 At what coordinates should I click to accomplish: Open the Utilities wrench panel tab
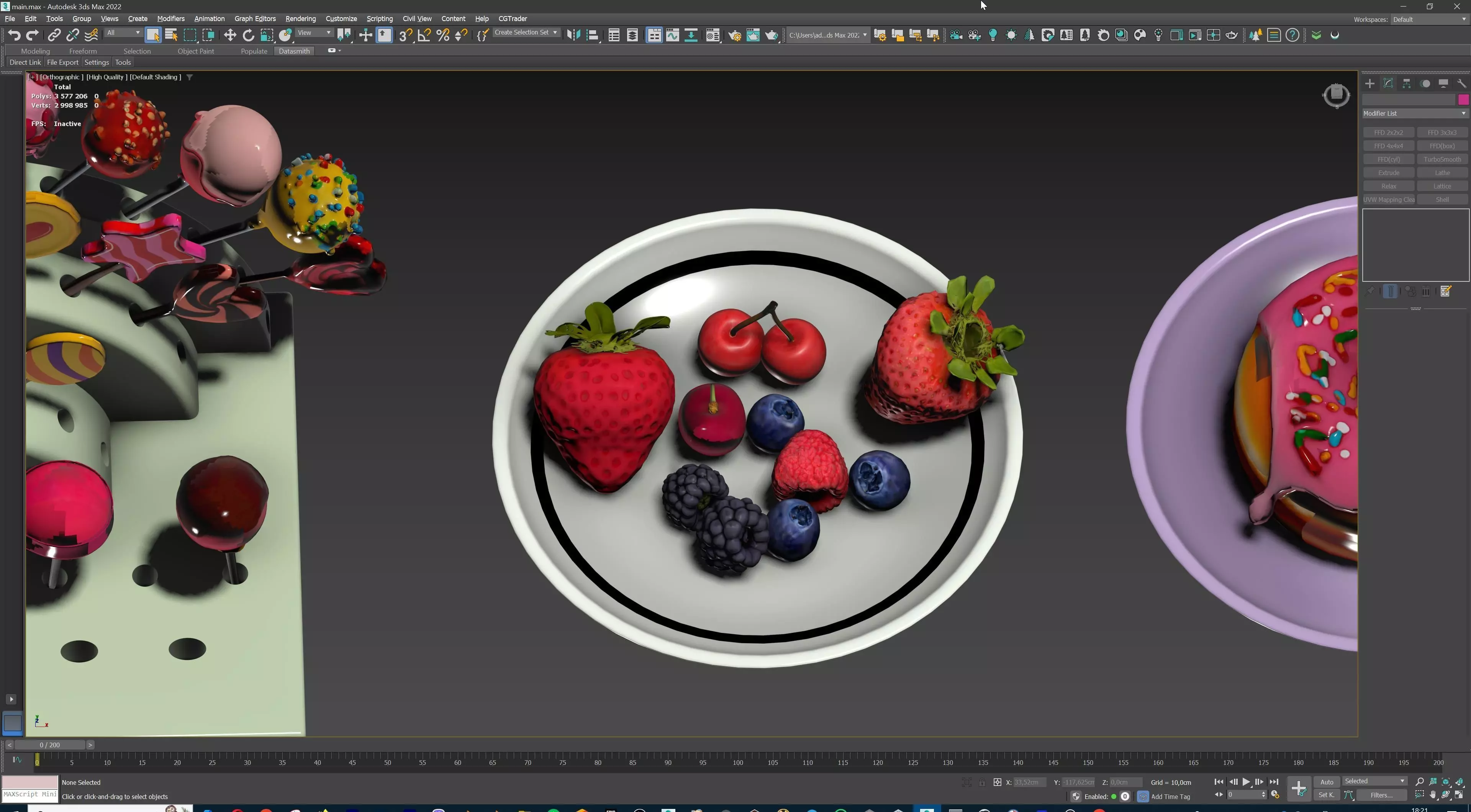coord(1462,83)
